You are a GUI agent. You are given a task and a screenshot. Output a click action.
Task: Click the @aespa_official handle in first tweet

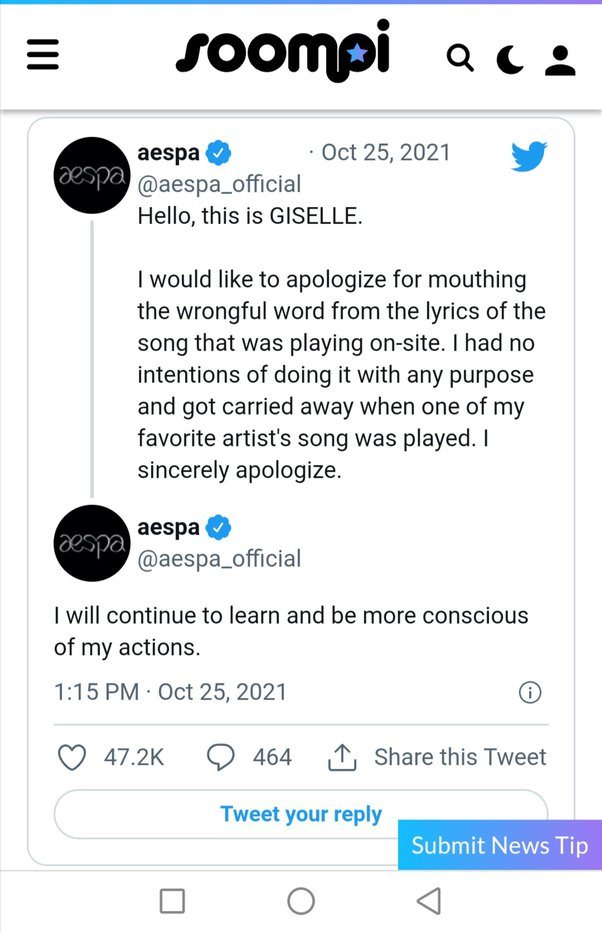(219, 184)
